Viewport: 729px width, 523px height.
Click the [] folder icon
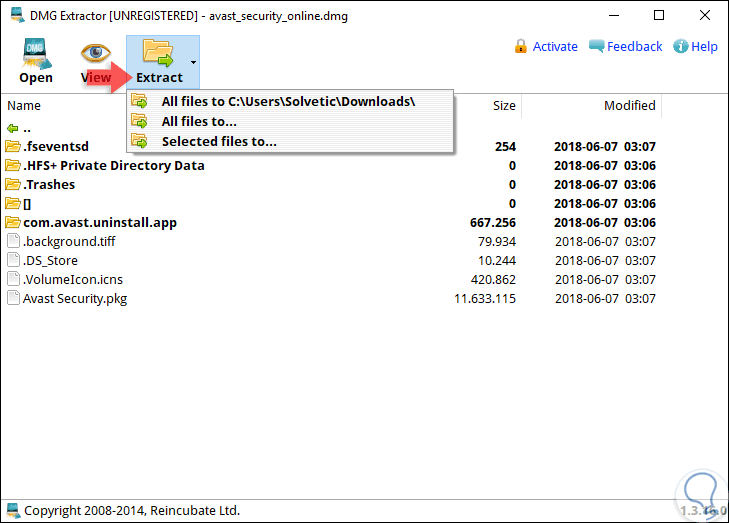[x=13, y=204]
